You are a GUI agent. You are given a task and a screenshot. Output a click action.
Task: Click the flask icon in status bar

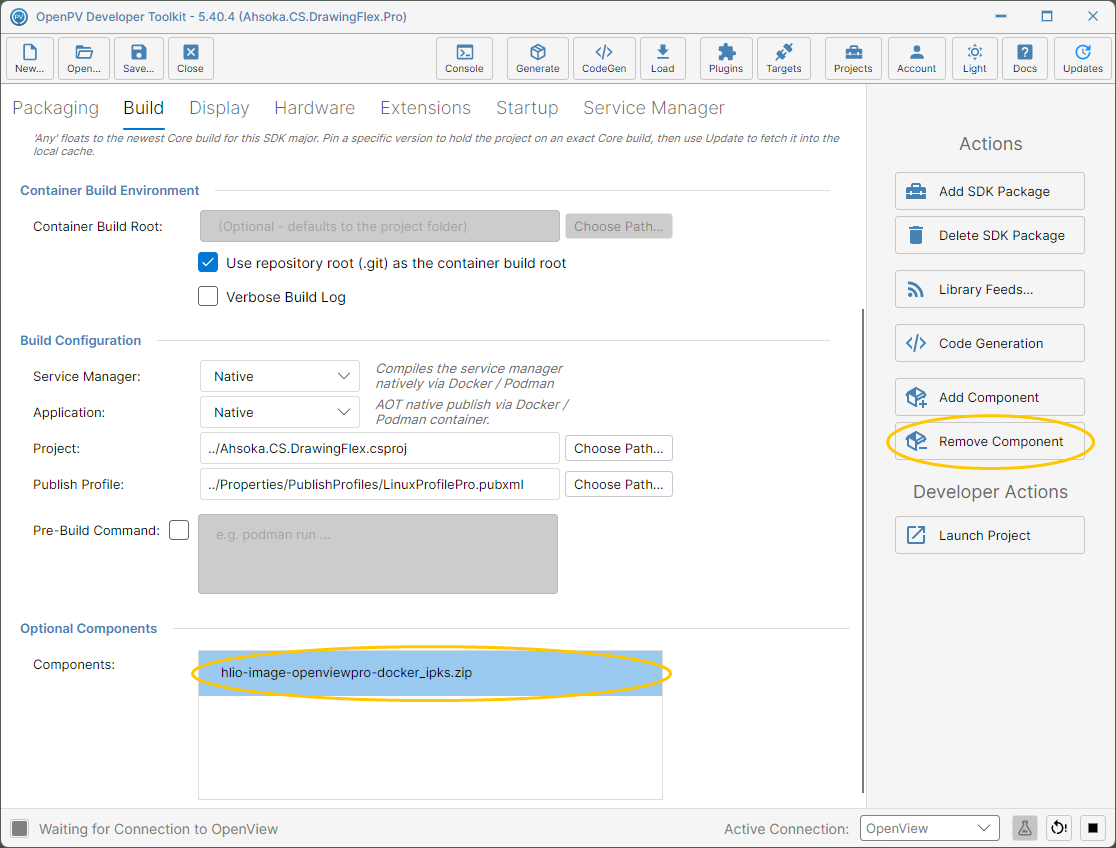pos(1024,828)
